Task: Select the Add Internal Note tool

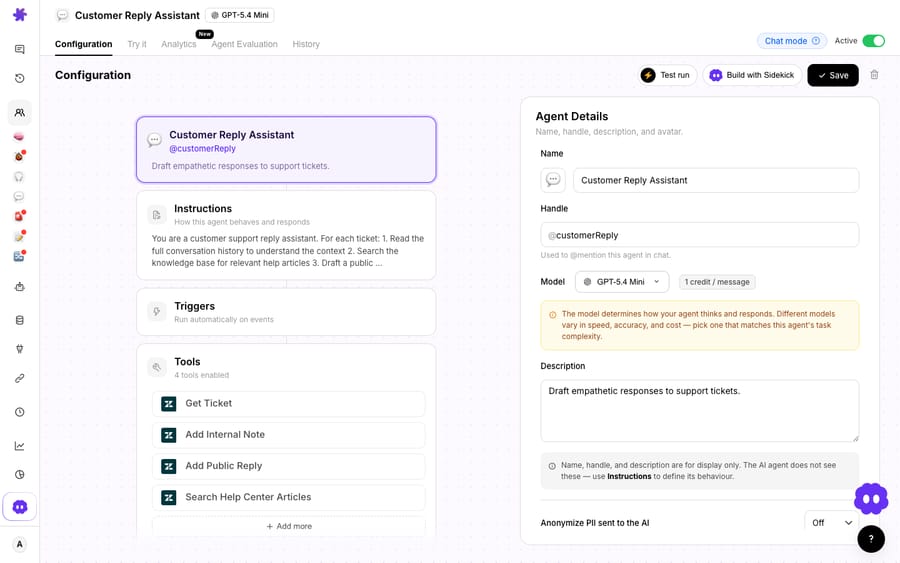Action: tap(289, 435)
